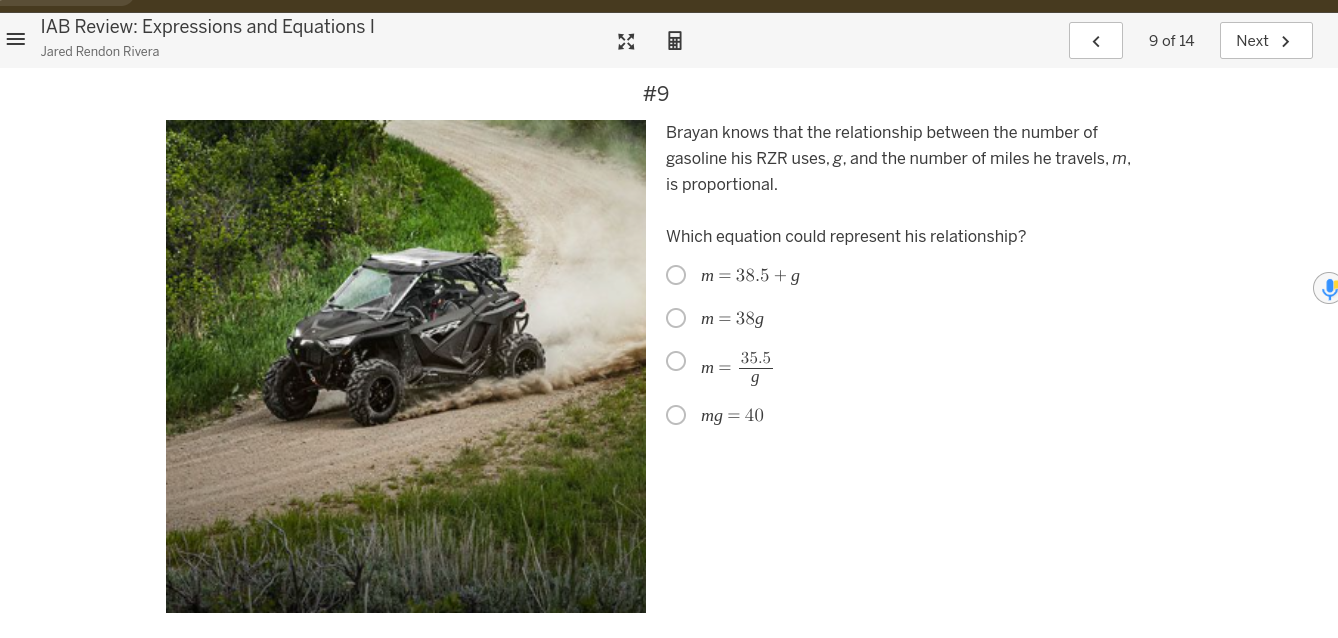Click the fullscreen expand icon

click(x=626, y=41)
